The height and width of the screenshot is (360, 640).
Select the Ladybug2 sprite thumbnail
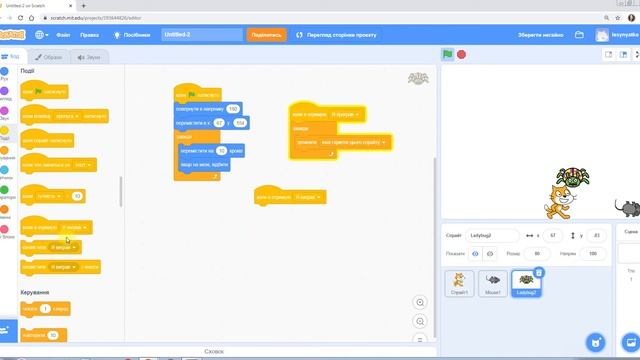526,284
